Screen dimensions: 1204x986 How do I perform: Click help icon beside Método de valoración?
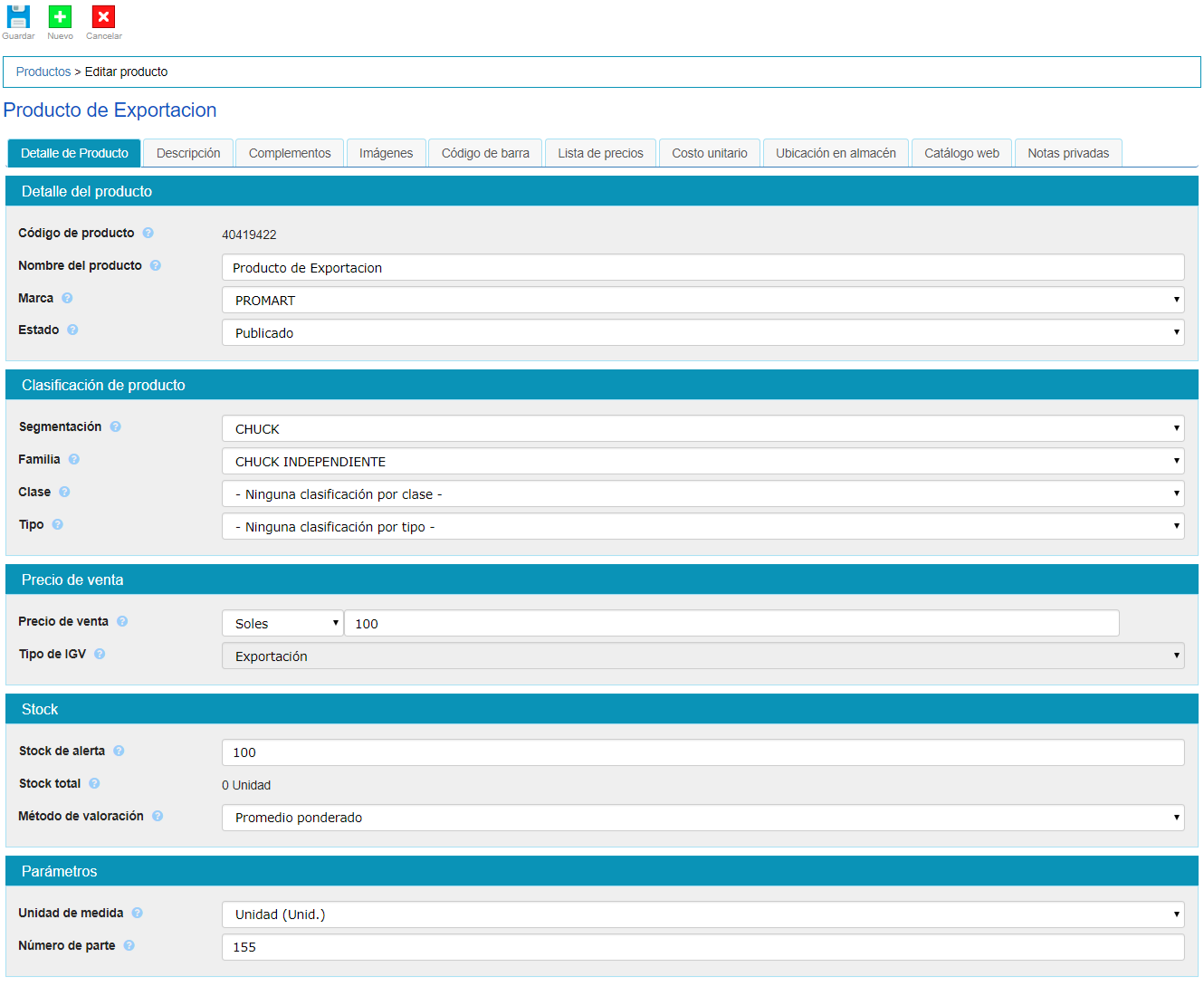pos(158,817)
